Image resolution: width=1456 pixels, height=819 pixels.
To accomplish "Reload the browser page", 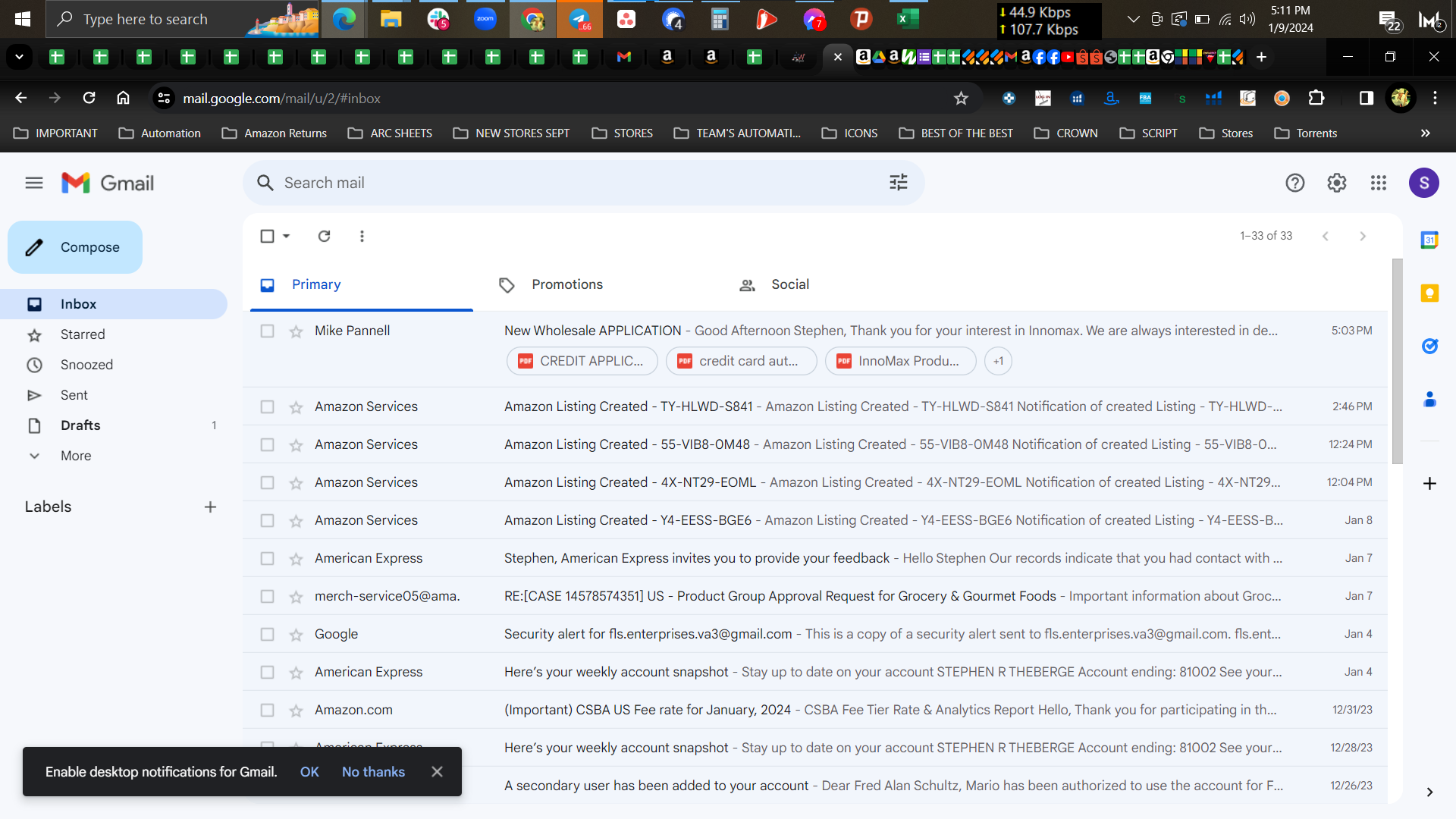I will click(89, 98).
